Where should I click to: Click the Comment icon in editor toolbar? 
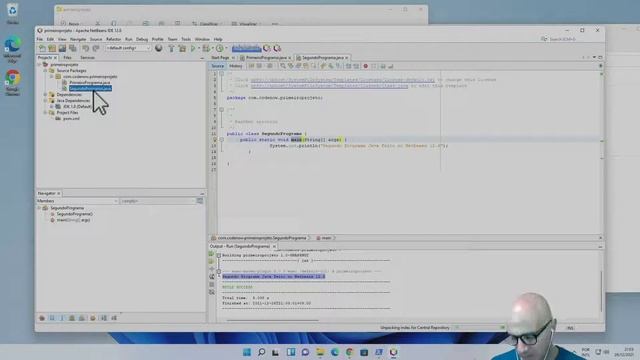tap(383, 66)
